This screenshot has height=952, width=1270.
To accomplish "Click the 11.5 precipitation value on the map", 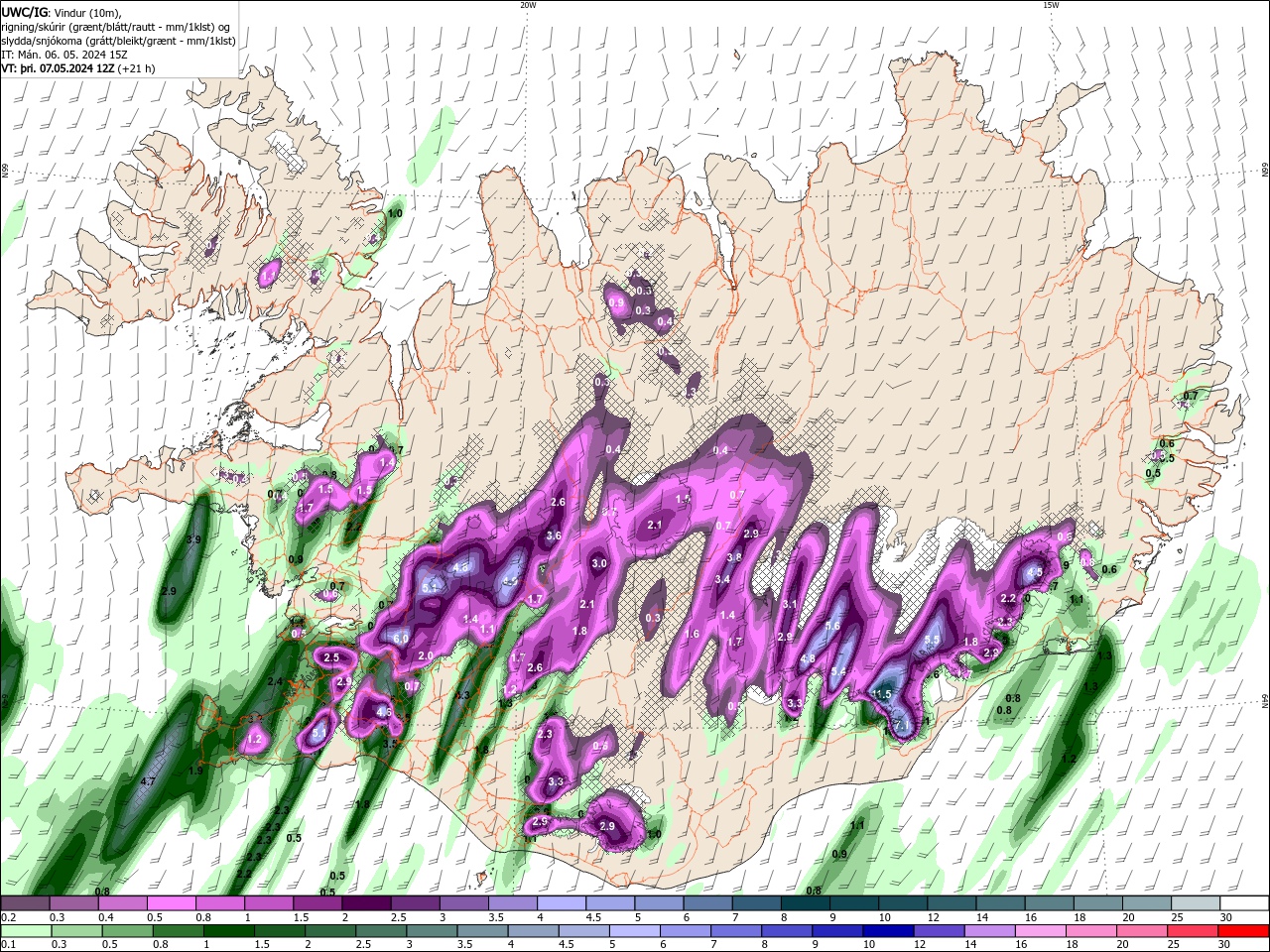I will (x=883, y=694).
